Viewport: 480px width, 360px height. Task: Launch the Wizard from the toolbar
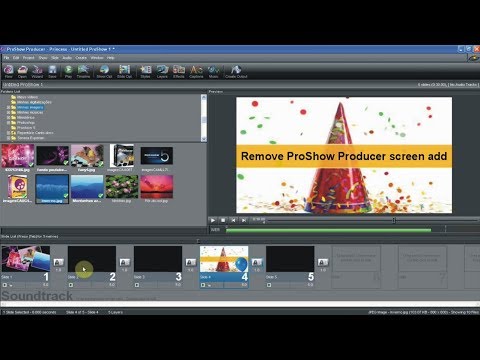tap(37, 70)
